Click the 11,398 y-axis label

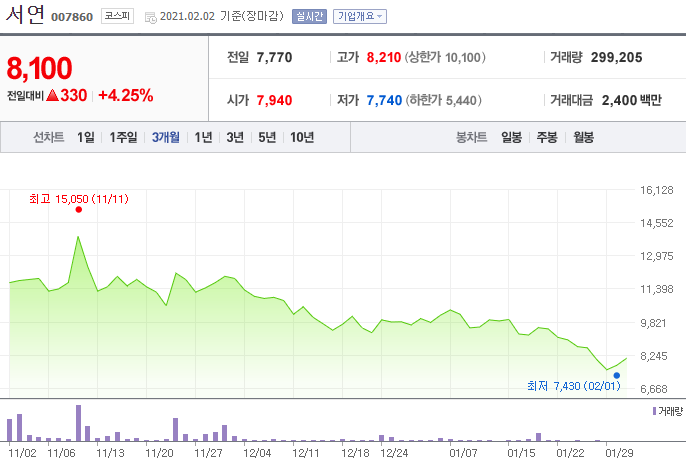657,289
